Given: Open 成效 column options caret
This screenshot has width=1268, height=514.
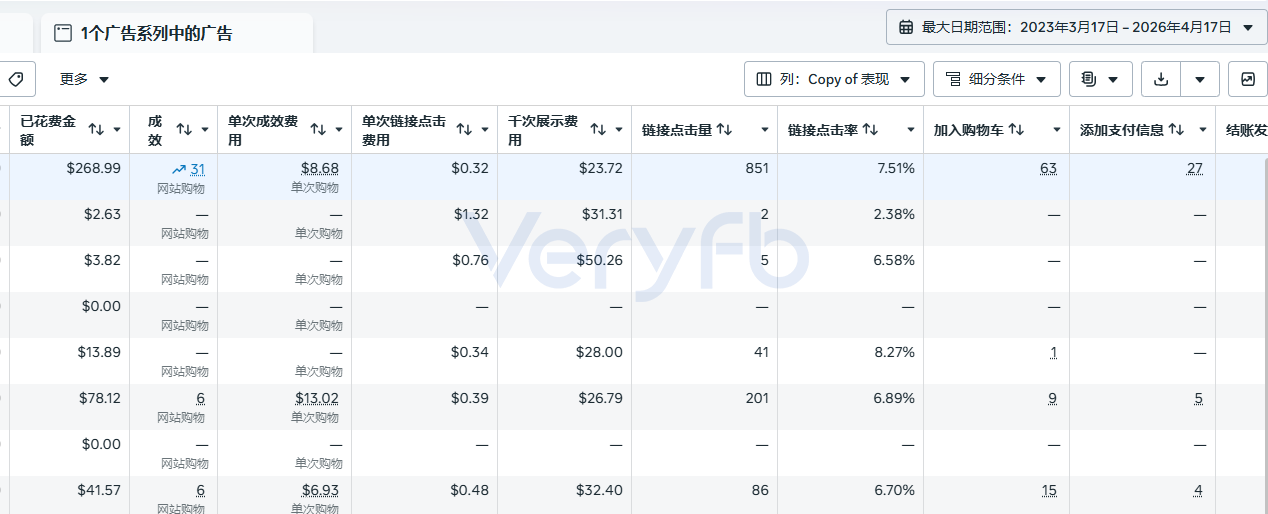Looking at the screenshot, I should coord(205,130).
